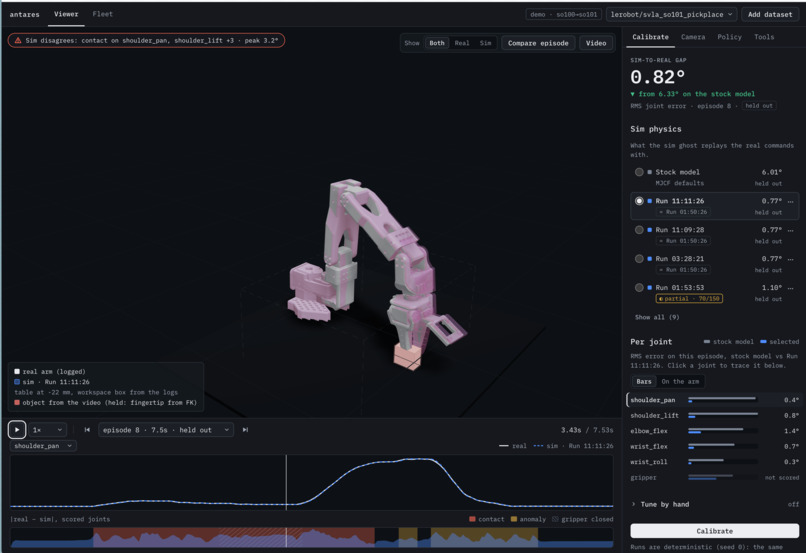The image size is (806, 553).
Task: Show Both real and sim arms
Action: point(437,43)
